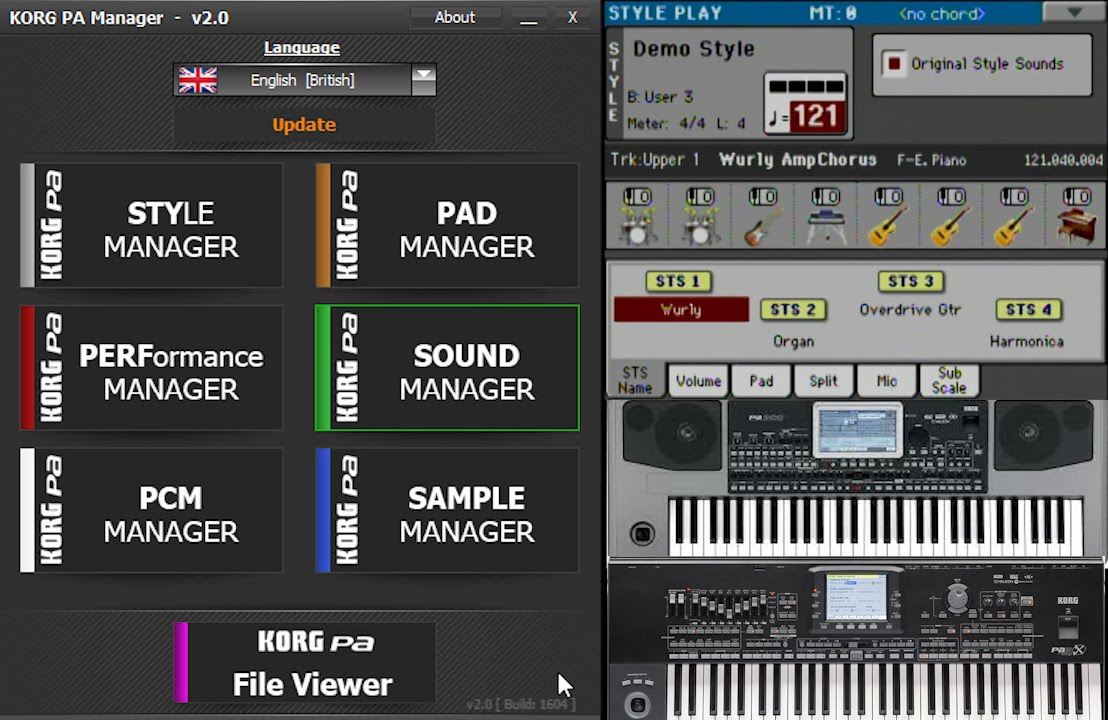
Task: Click the British flag icon
Action: click(x=198, y=80)
